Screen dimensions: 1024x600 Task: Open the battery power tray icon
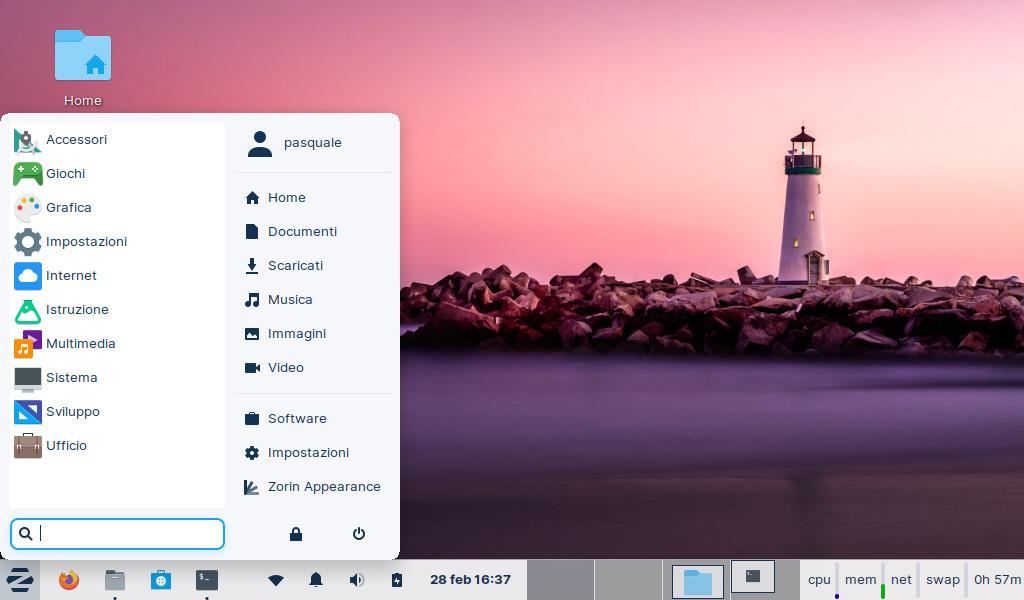[397, 580]
